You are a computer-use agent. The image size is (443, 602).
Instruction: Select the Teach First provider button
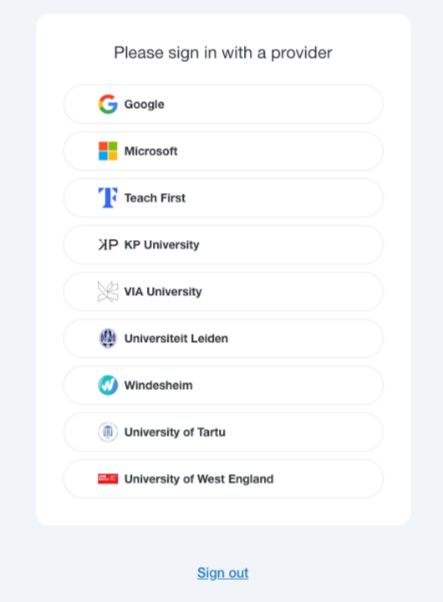click(223, 198)
